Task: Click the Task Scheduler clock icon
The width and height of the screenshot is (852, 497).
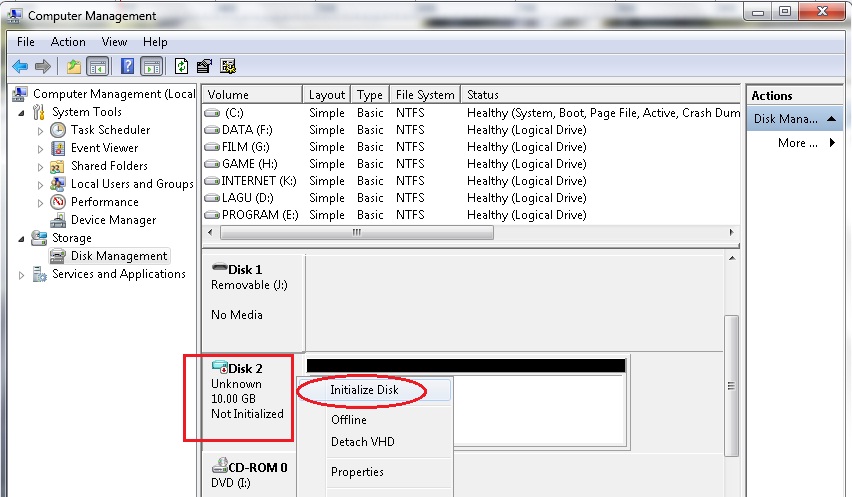Action: click(58, 130)
